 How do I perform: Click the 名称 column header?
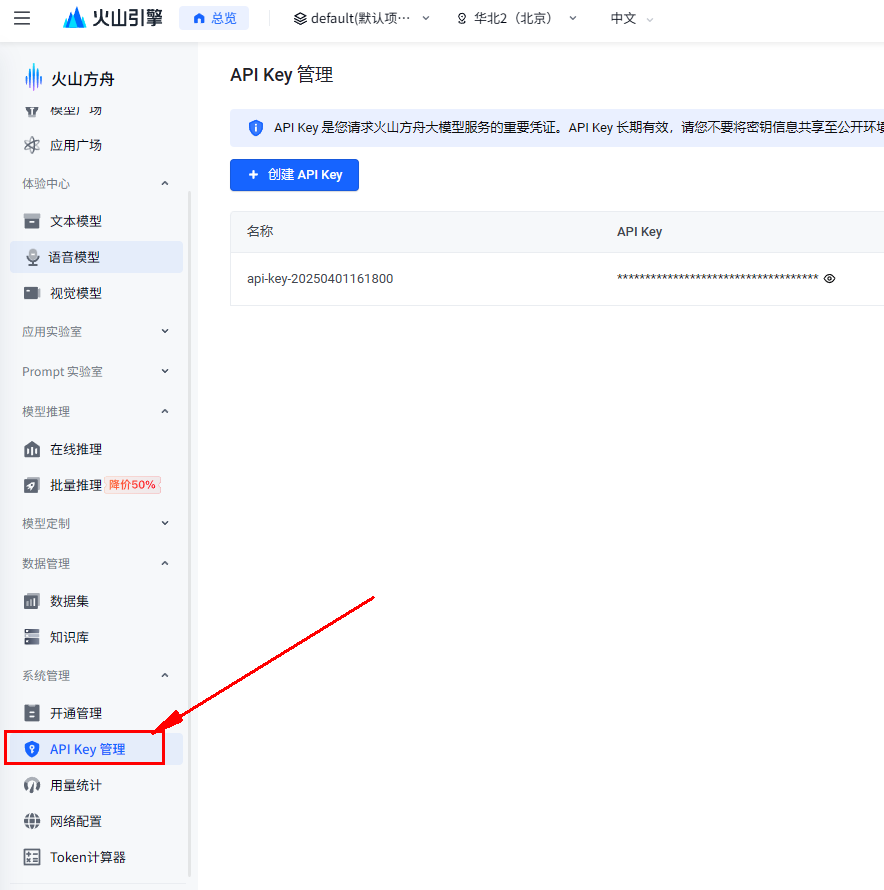260,232
